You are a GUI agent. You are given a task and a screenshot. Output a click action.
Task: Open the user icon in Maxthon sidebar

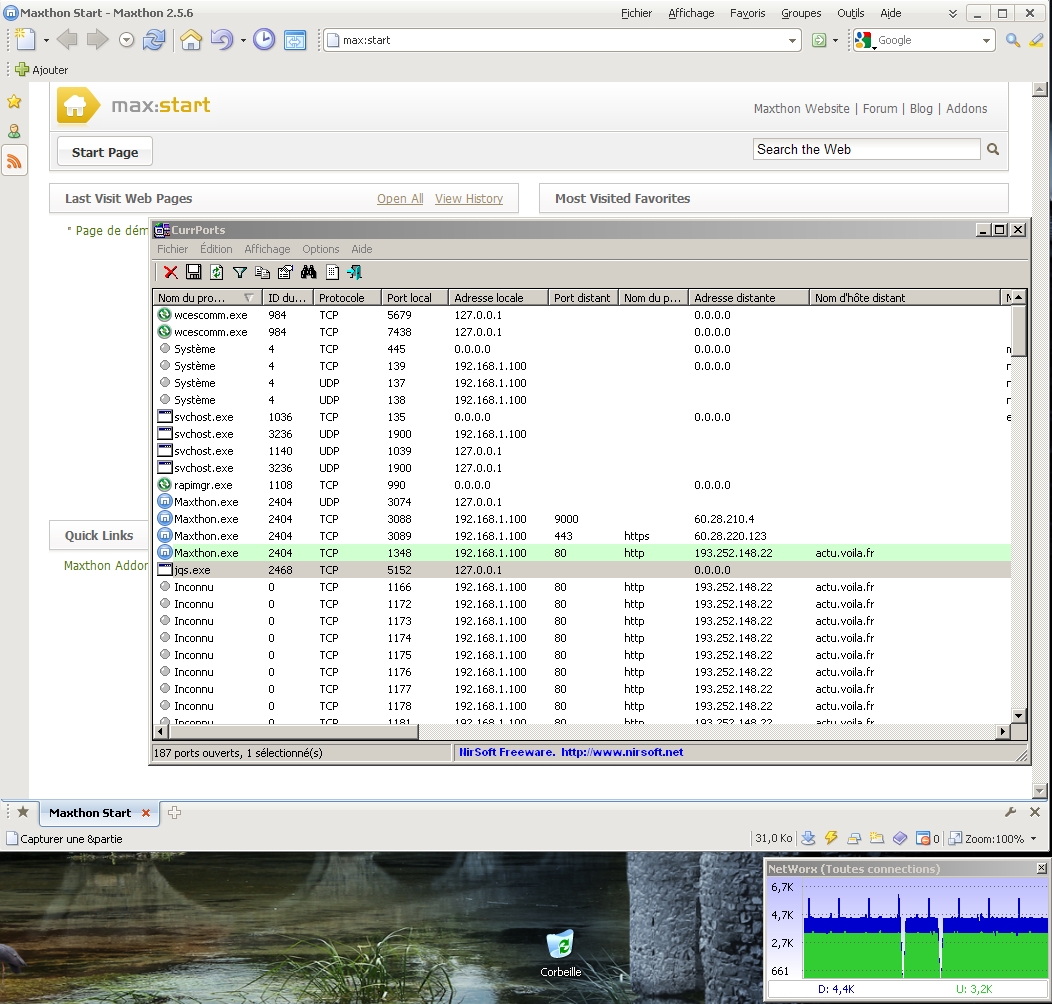[14, 131]
